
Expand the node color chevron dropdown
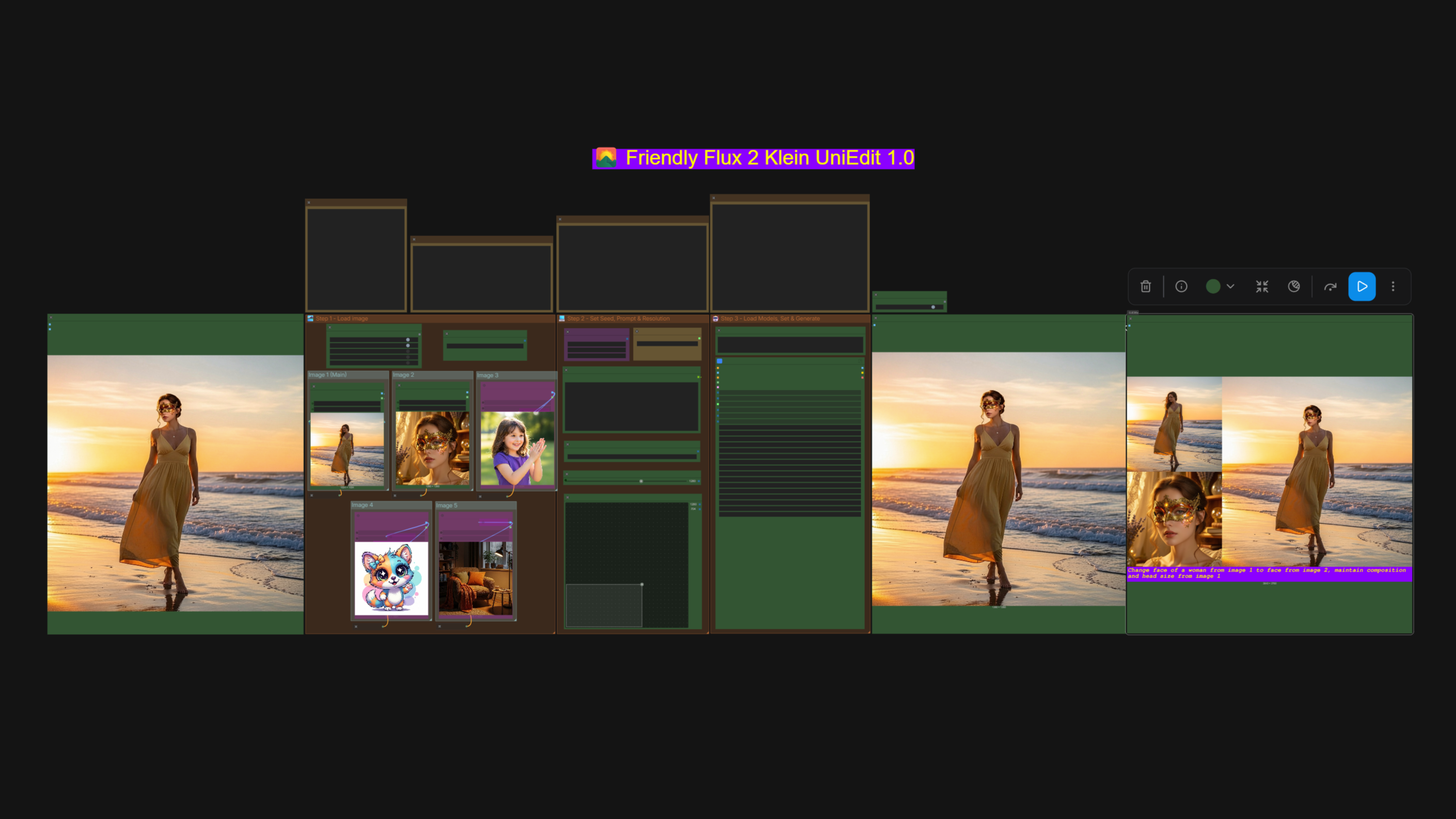click(1230, 287)
